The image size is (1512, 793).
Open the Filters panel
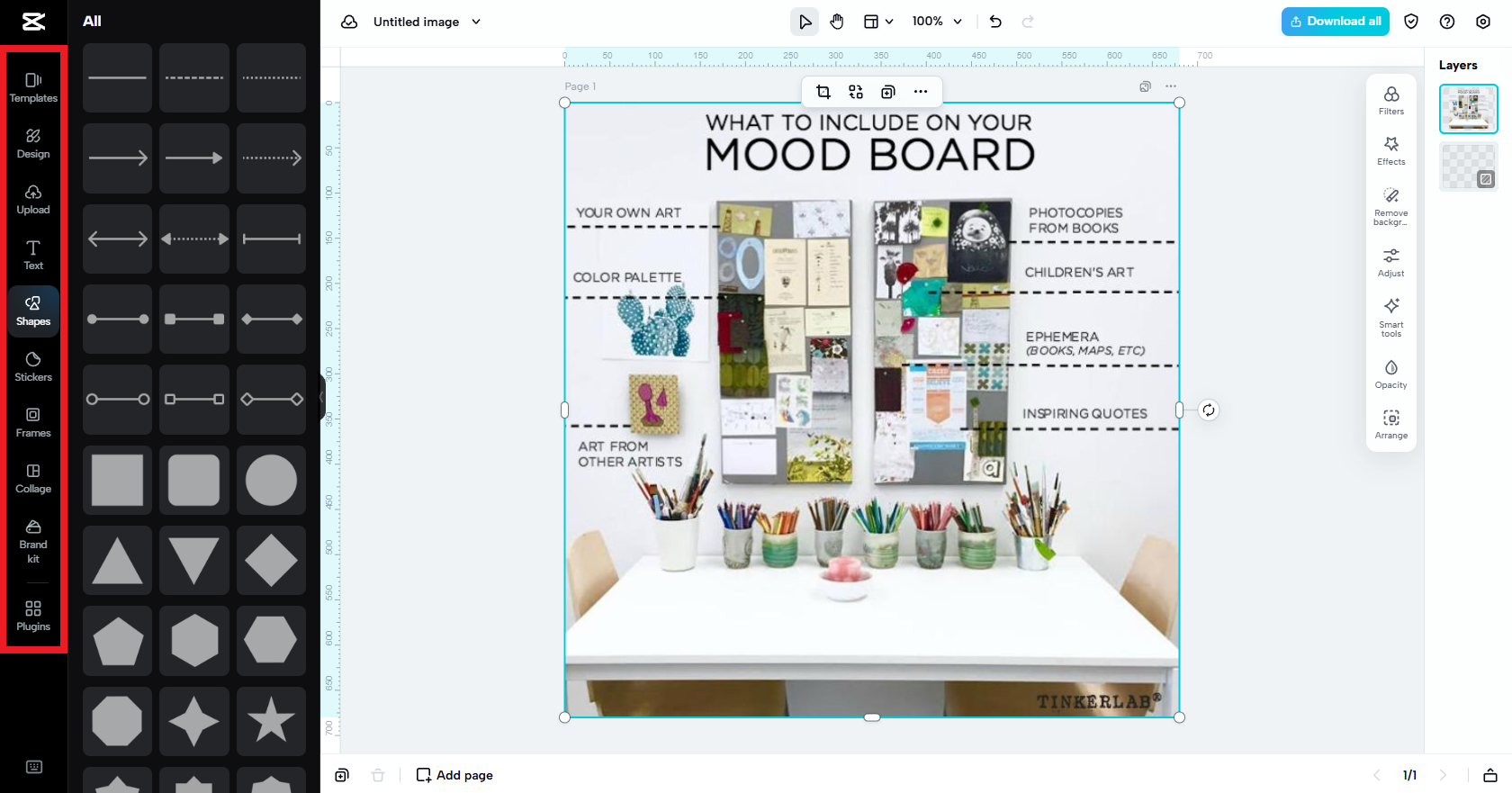(x=1391, y=101)
